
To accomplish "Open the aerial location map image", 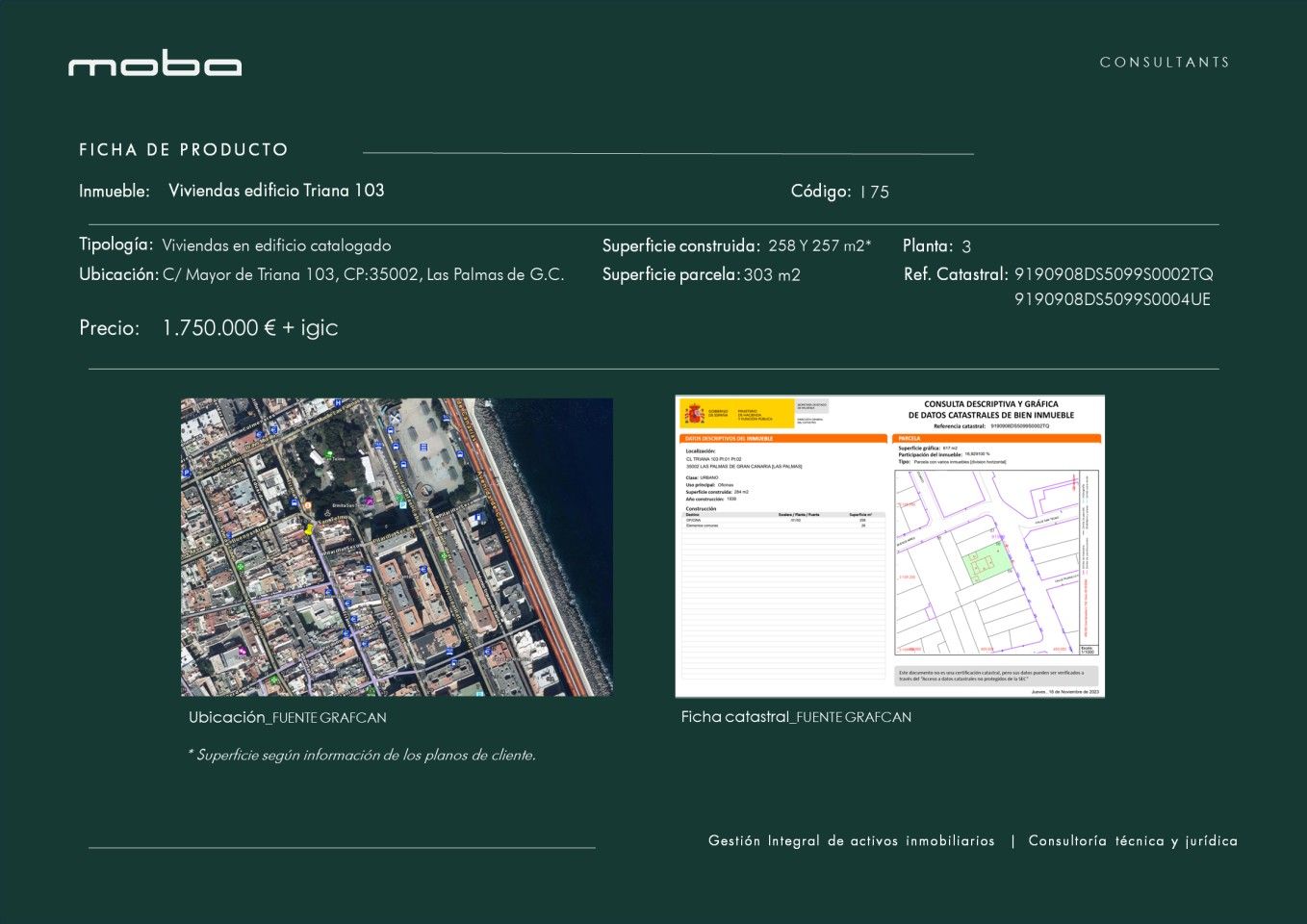I will click(x=397, y=547).
